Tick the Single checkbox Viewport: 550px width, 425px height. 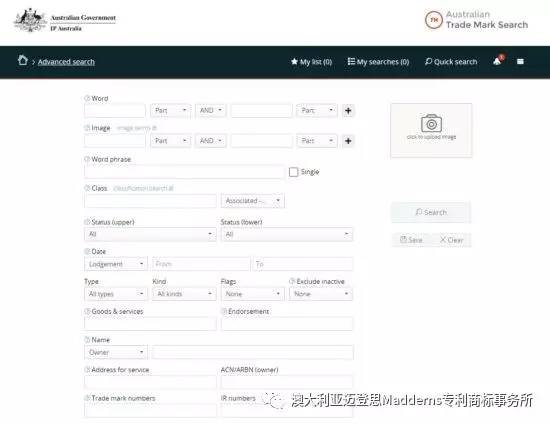293,172
